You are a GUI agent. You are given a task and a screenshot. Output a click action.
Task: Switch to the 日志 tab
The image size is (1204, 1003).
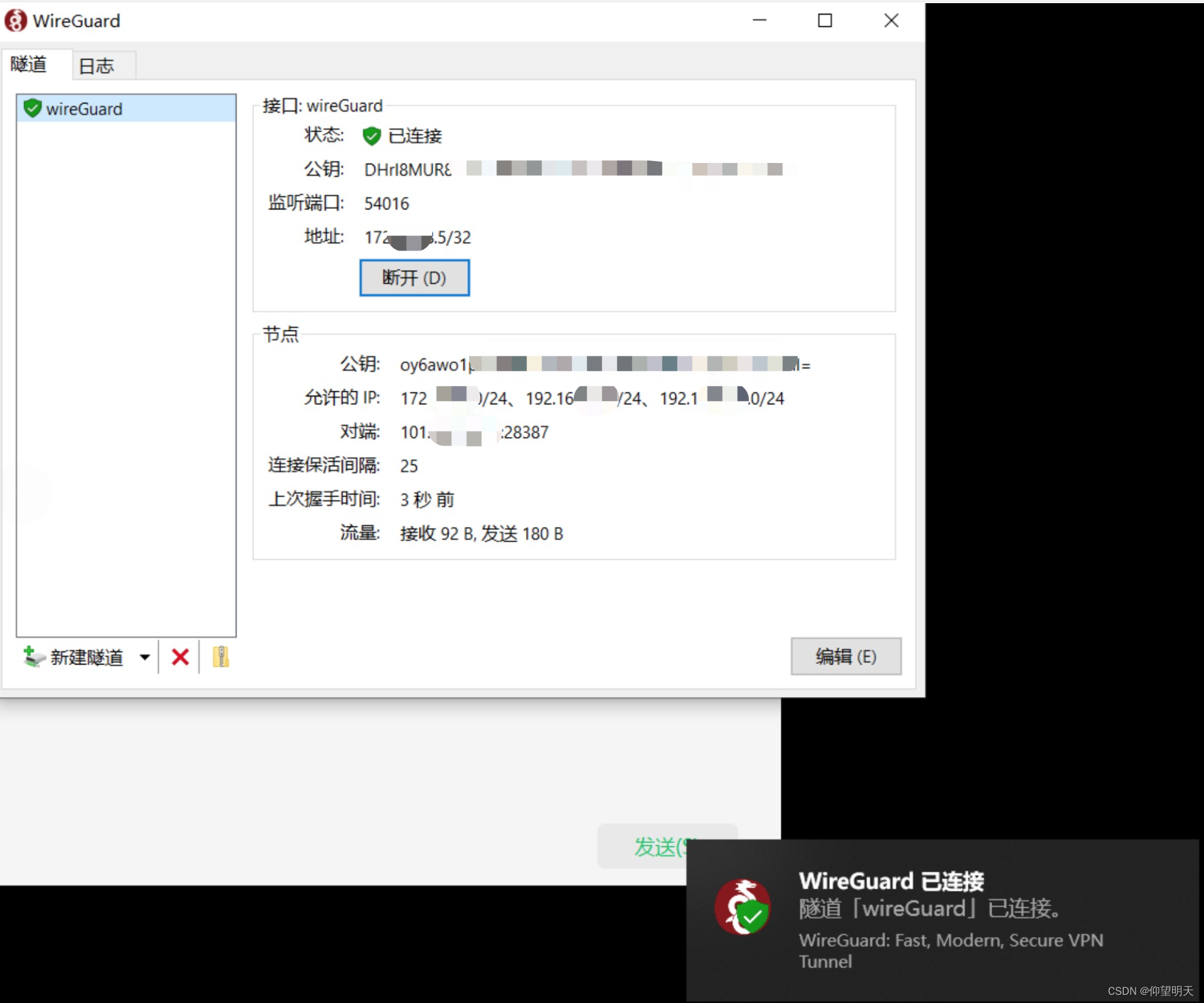(103, 65)
